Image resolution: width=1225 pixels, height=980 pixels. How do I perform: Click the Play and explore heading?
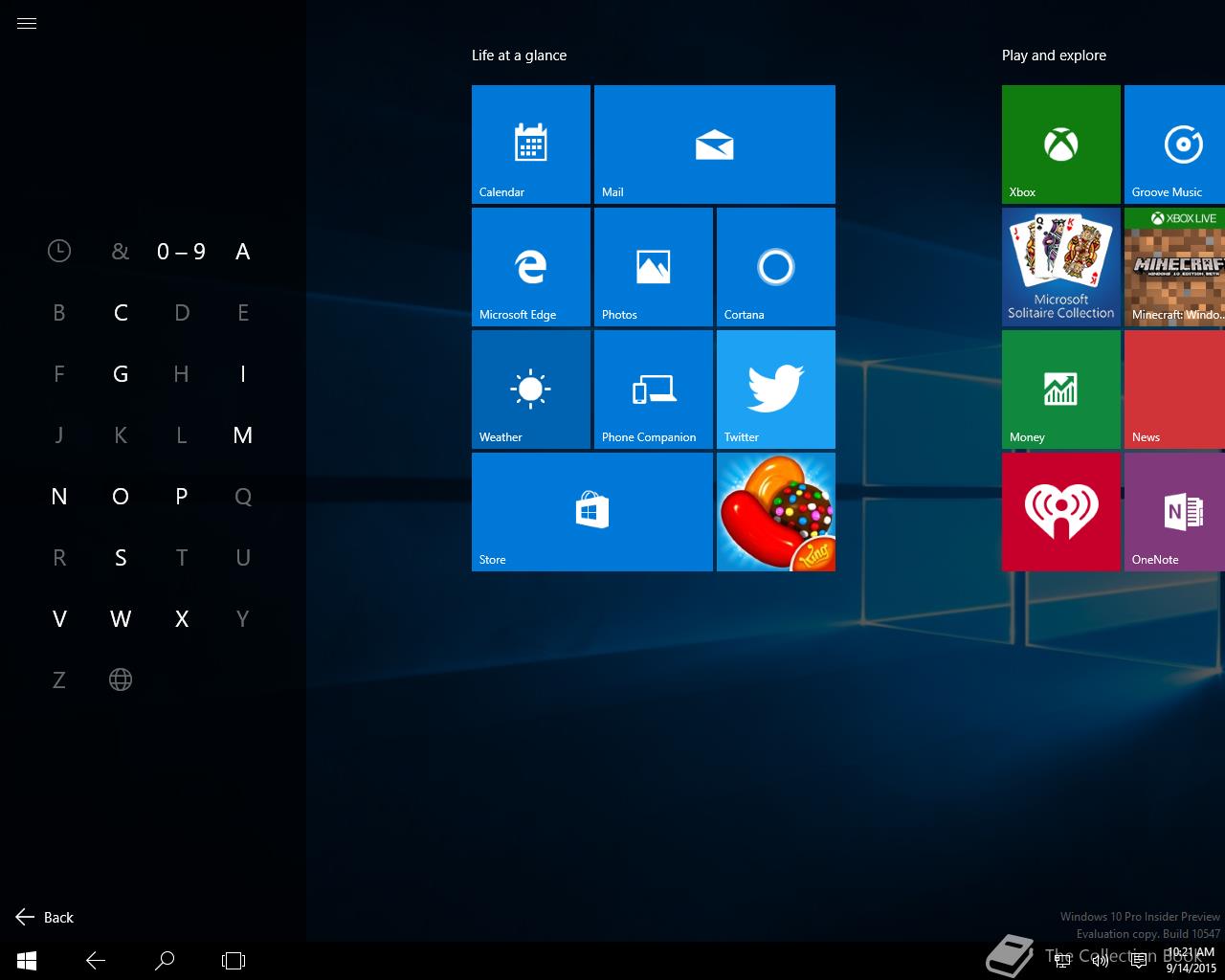pos(1054,56)
